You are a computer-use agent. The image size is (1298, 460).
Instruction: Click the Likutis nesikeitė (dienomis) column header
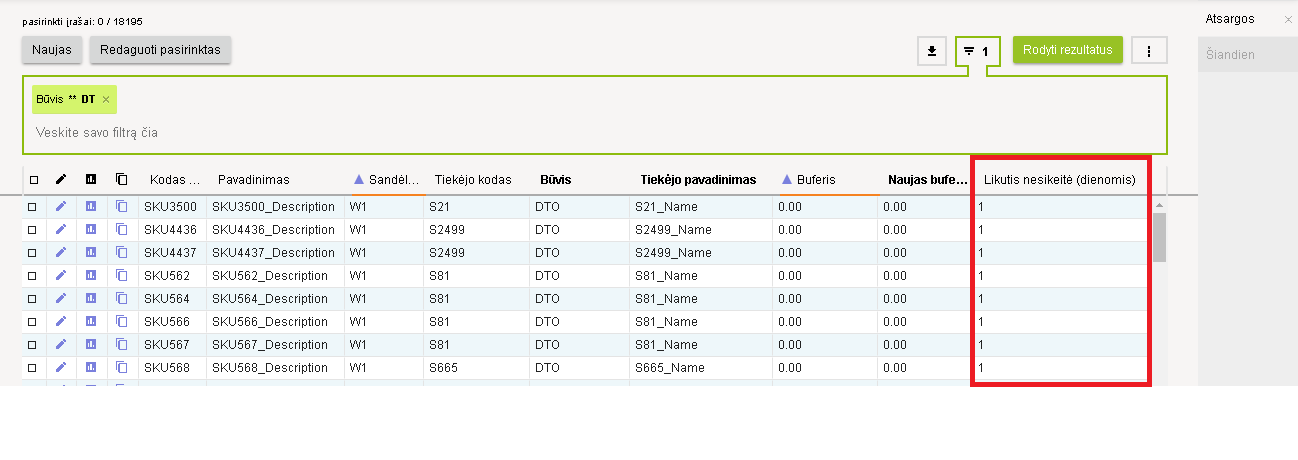pos(1059,180)
